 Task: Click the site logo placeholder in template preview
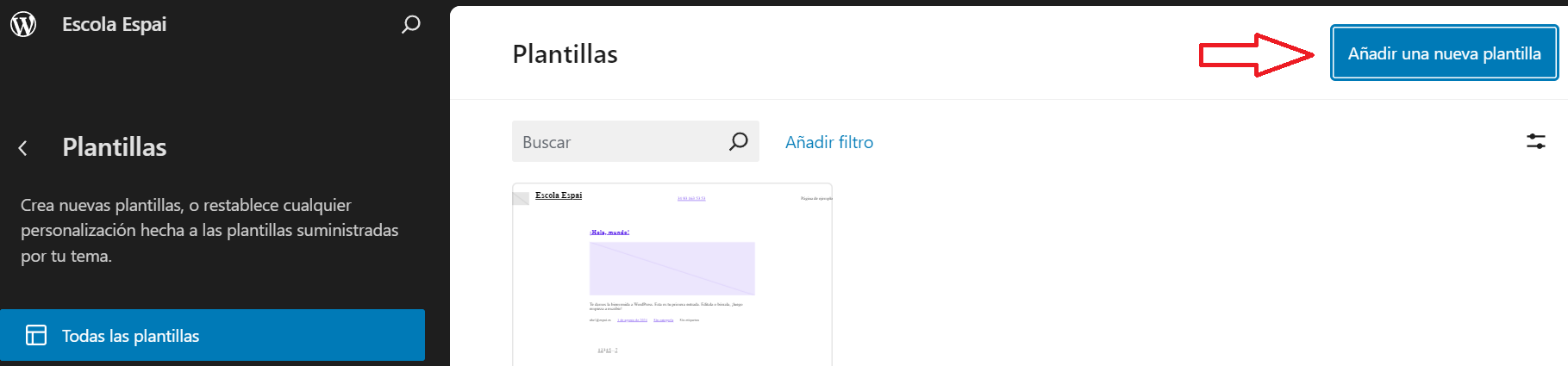521,198
